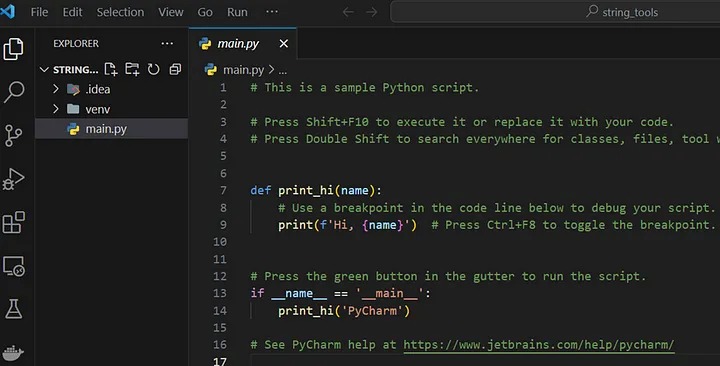Expand the .idea folder
This screenshot has height=366, width=720.
click(56, 89)
